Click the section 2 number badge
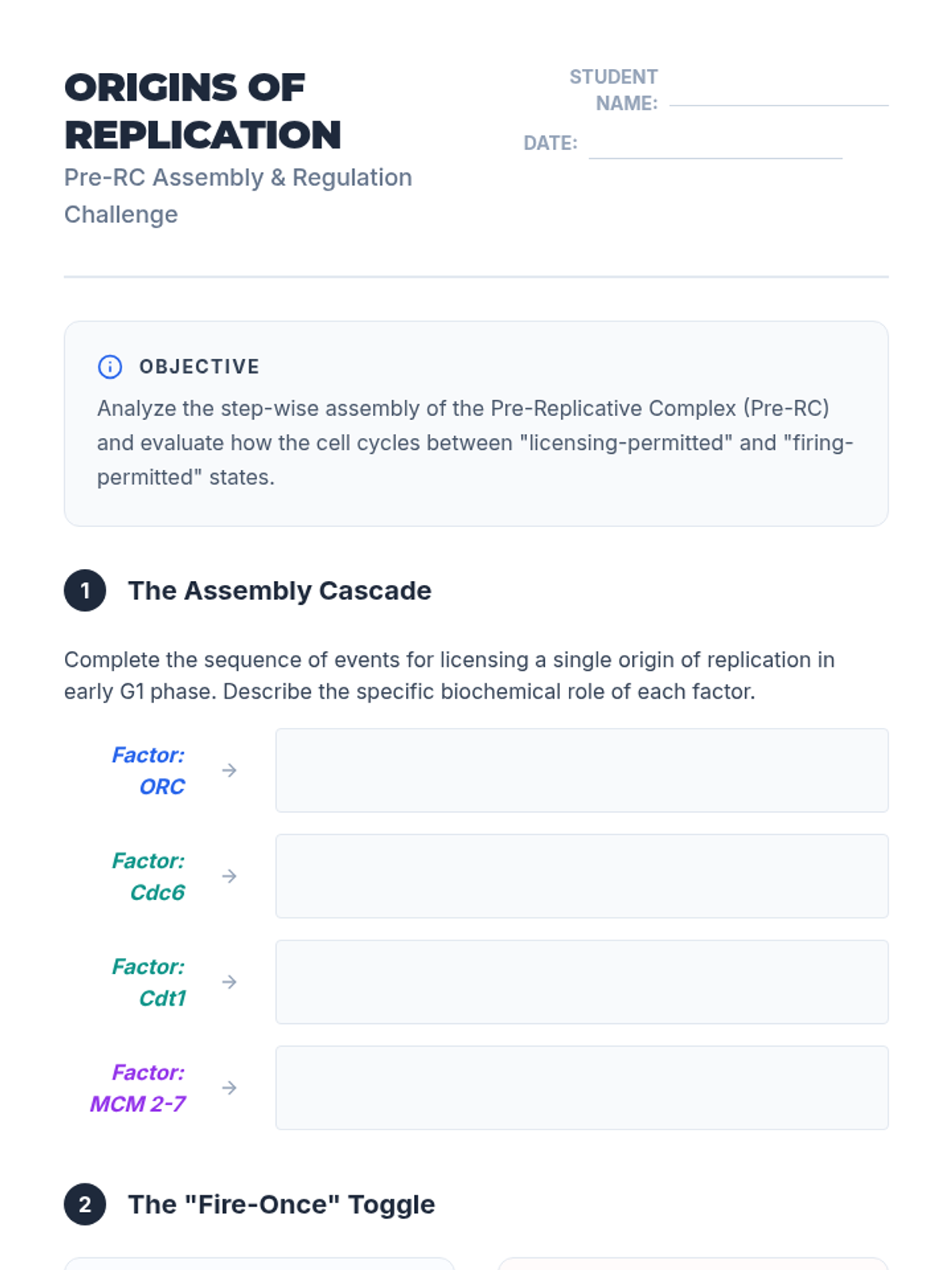Screen dimensions: 952x1270 (85, 1205)
